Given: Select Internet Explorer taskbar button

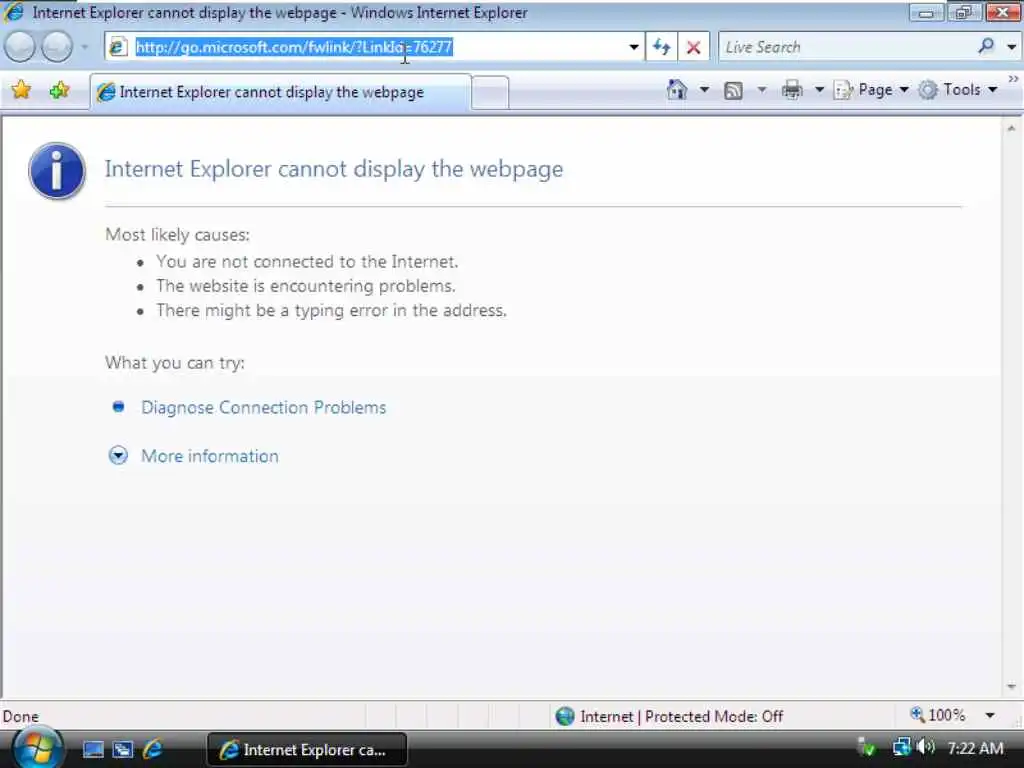Looking at the screenshot, I should pyautogui.click(x=306, y=750).
